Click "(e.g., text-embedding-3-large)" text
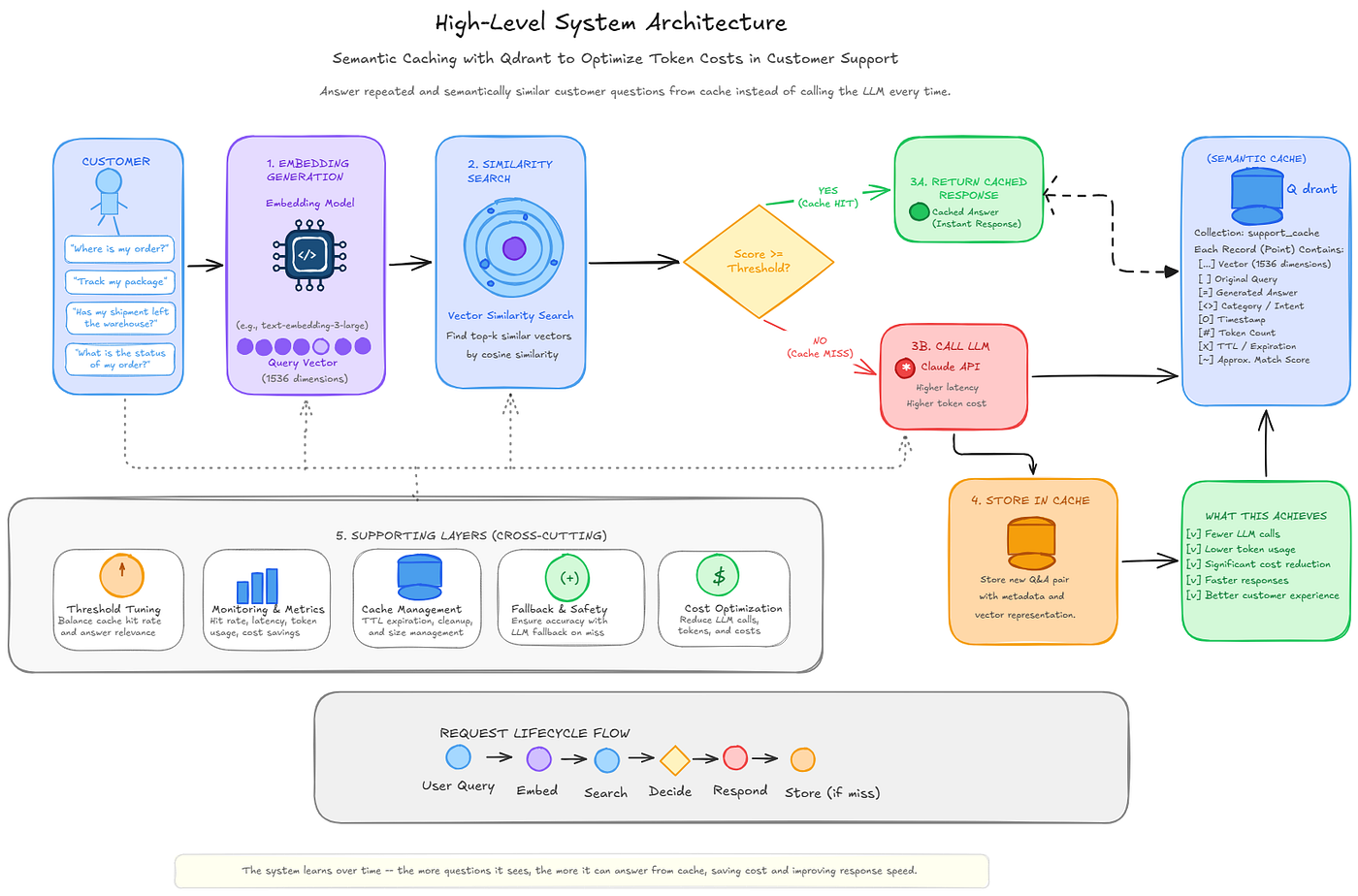The width and height of the screenshot is (1358, 896). click(x=302, y=325)
